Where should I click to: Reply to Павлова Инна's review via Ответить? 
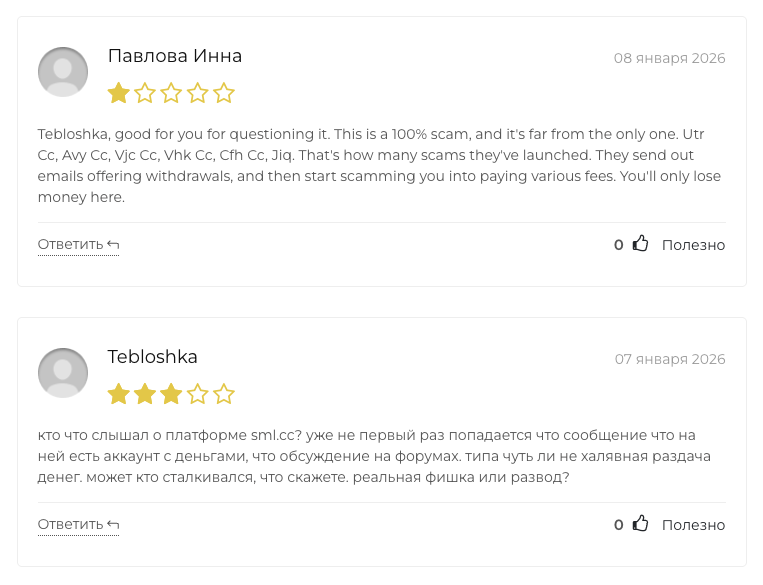coord(78,245)
